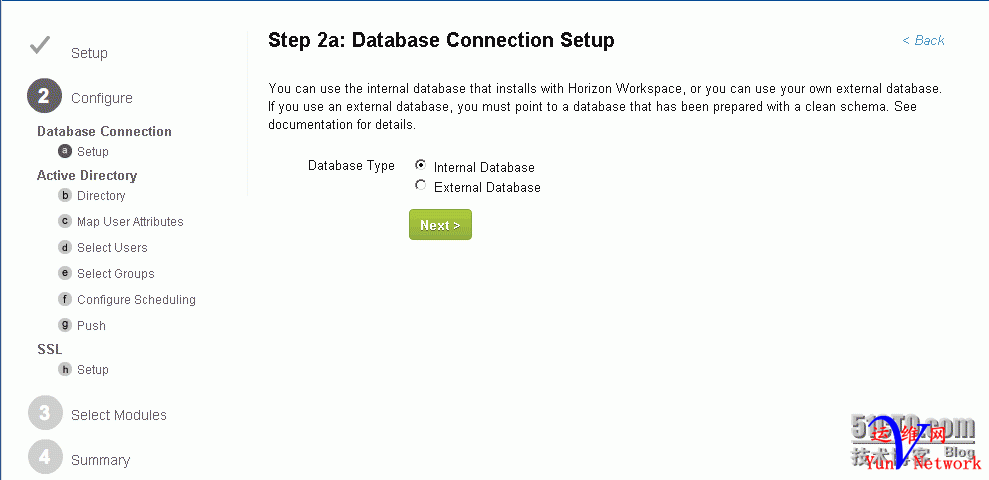Open the Select Groups step

coord(115,274)
